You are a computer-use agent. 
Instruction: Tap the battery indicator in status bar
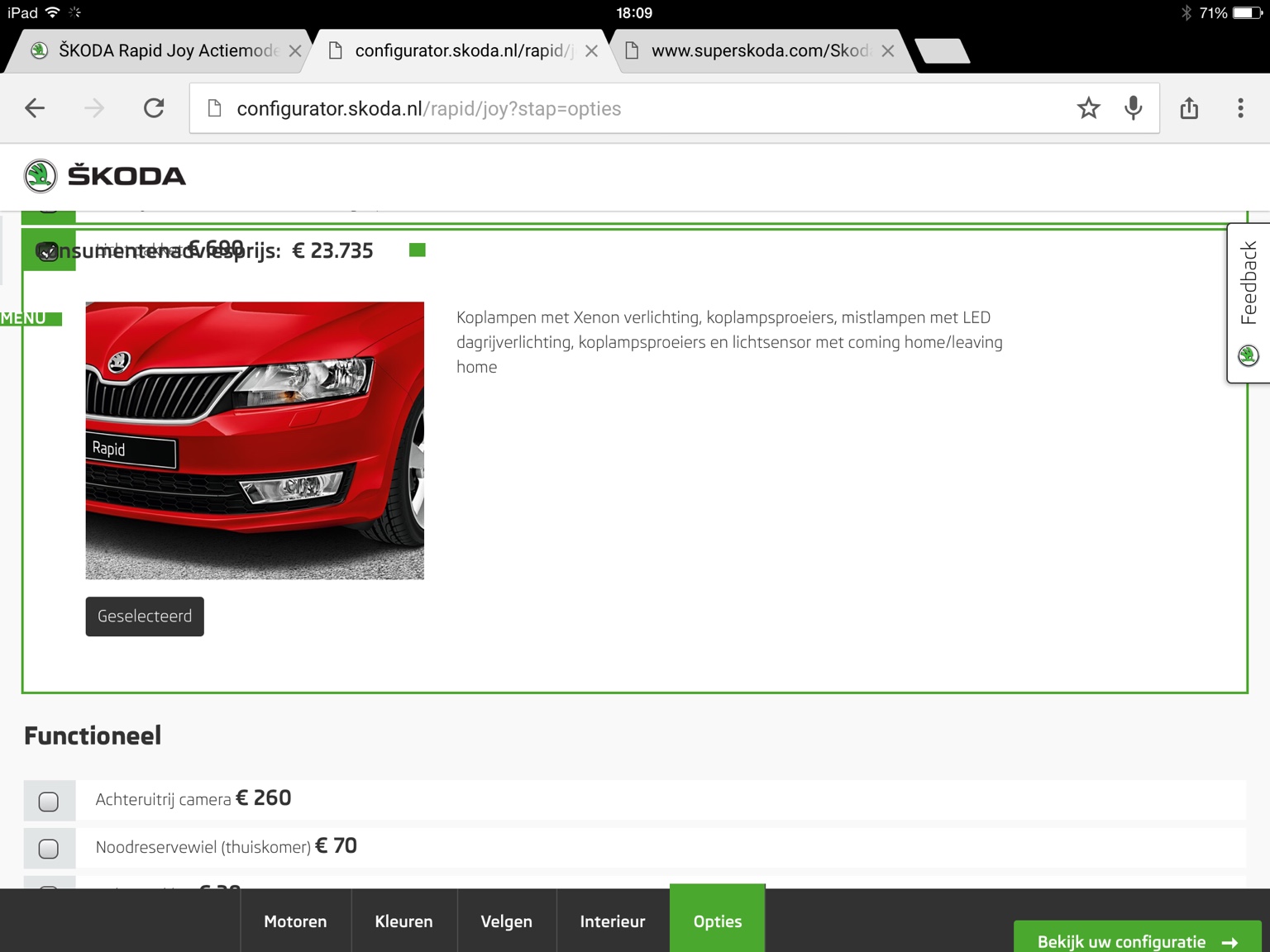1247,12
